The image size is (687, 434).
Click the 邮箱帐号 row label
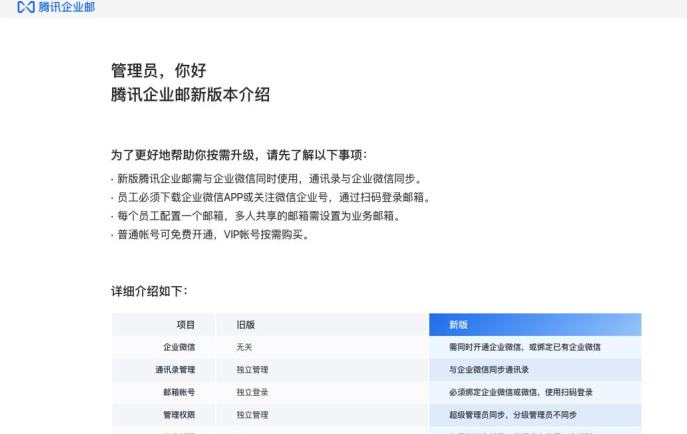(179, 392)
